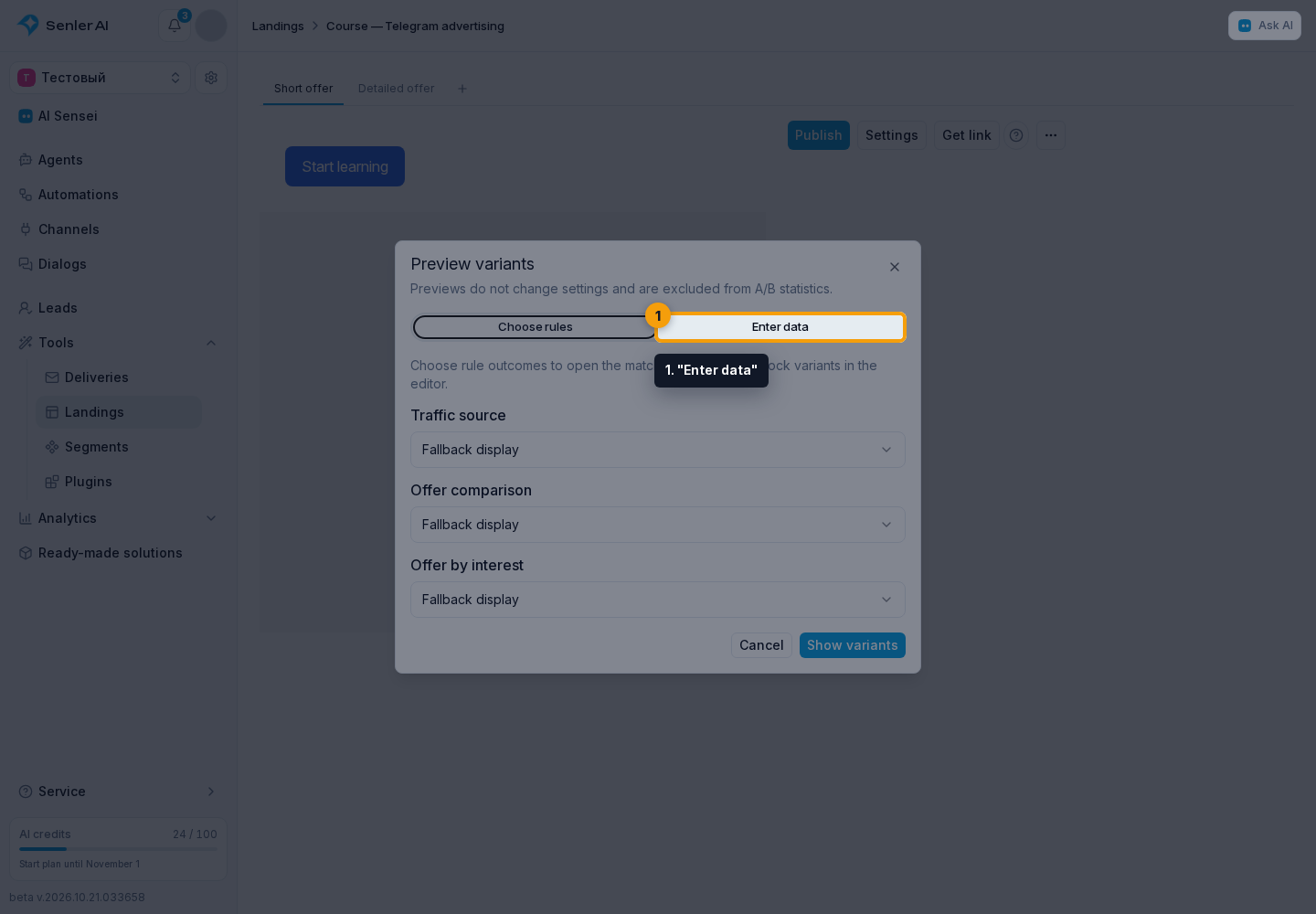Open workspace settings gear
The height and width of the screenshot is (914, 1316).
pos(211,78)
